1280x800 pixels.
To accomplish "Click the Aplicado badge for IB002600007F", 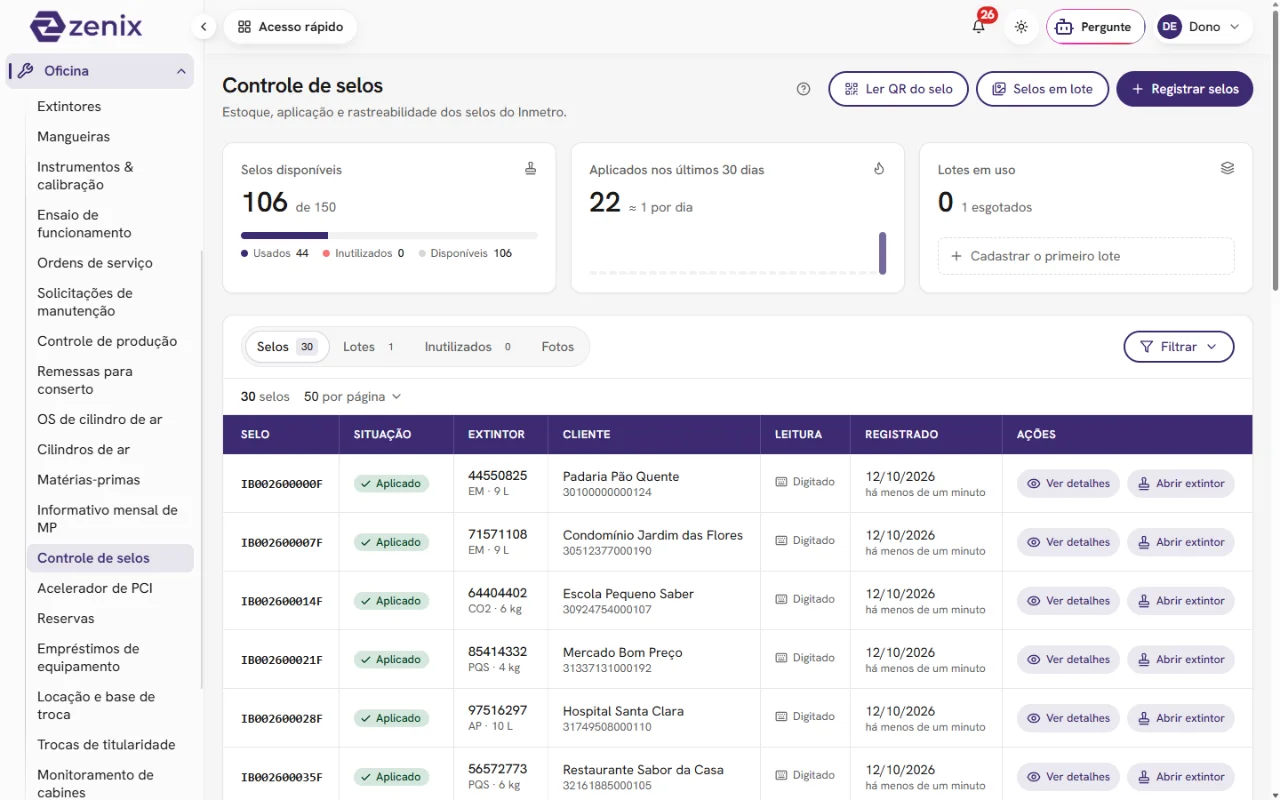I will 391,542.
